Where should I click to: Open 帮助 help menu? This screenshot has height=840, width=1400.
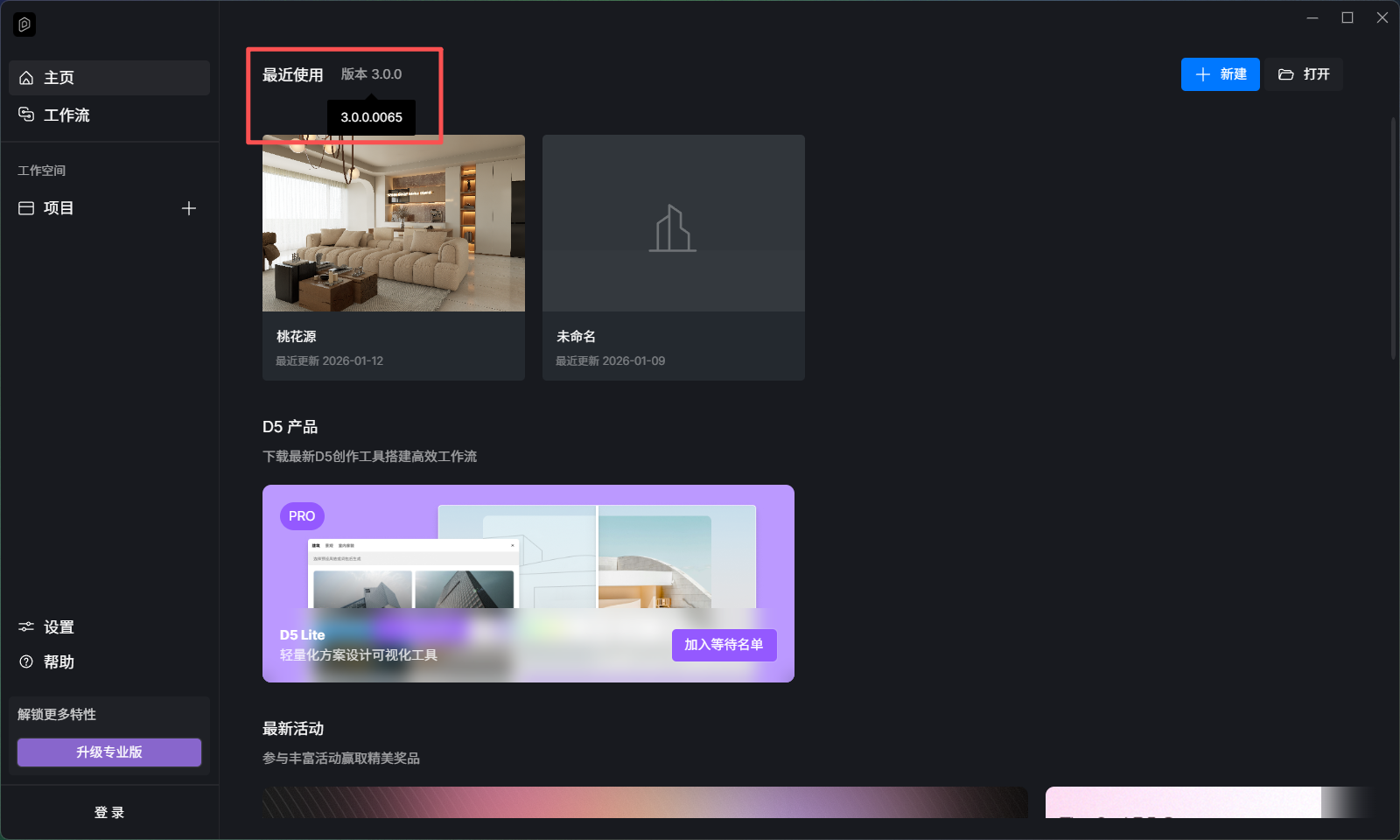(x=58, y=662)
